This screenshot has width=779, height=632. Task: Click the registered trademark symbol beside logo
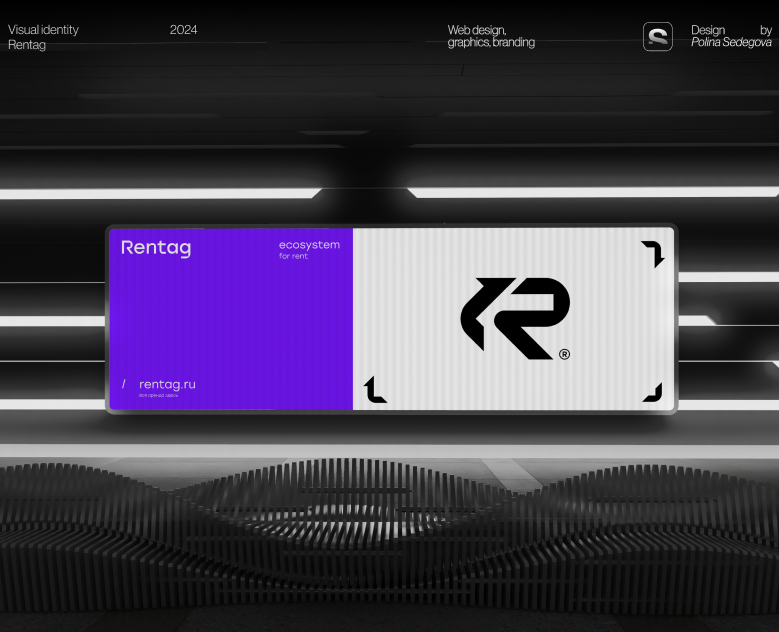[x=564, y=354]
